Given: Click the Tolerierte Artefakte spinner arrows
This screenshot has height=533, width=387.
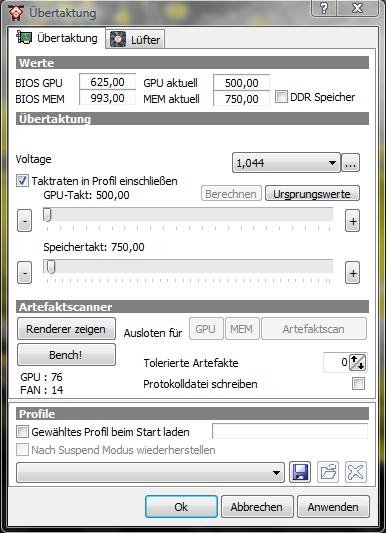Looking at the screenshot, I should coord(358,362).
